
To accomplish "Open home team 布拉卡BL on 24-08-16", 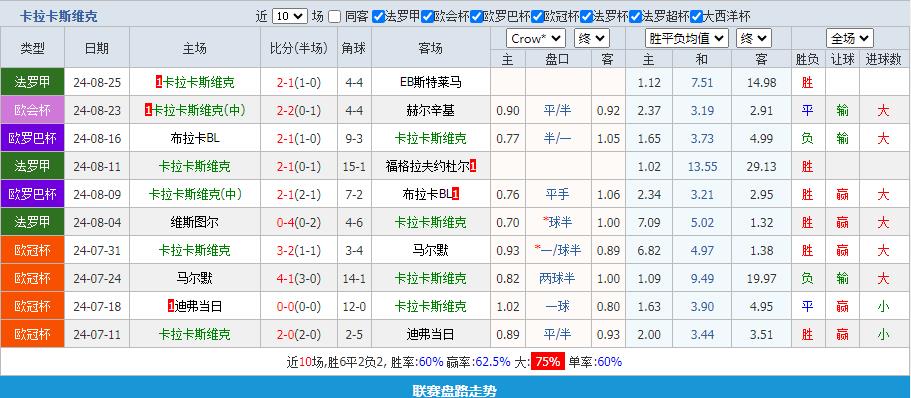I will tap(195, 138).
